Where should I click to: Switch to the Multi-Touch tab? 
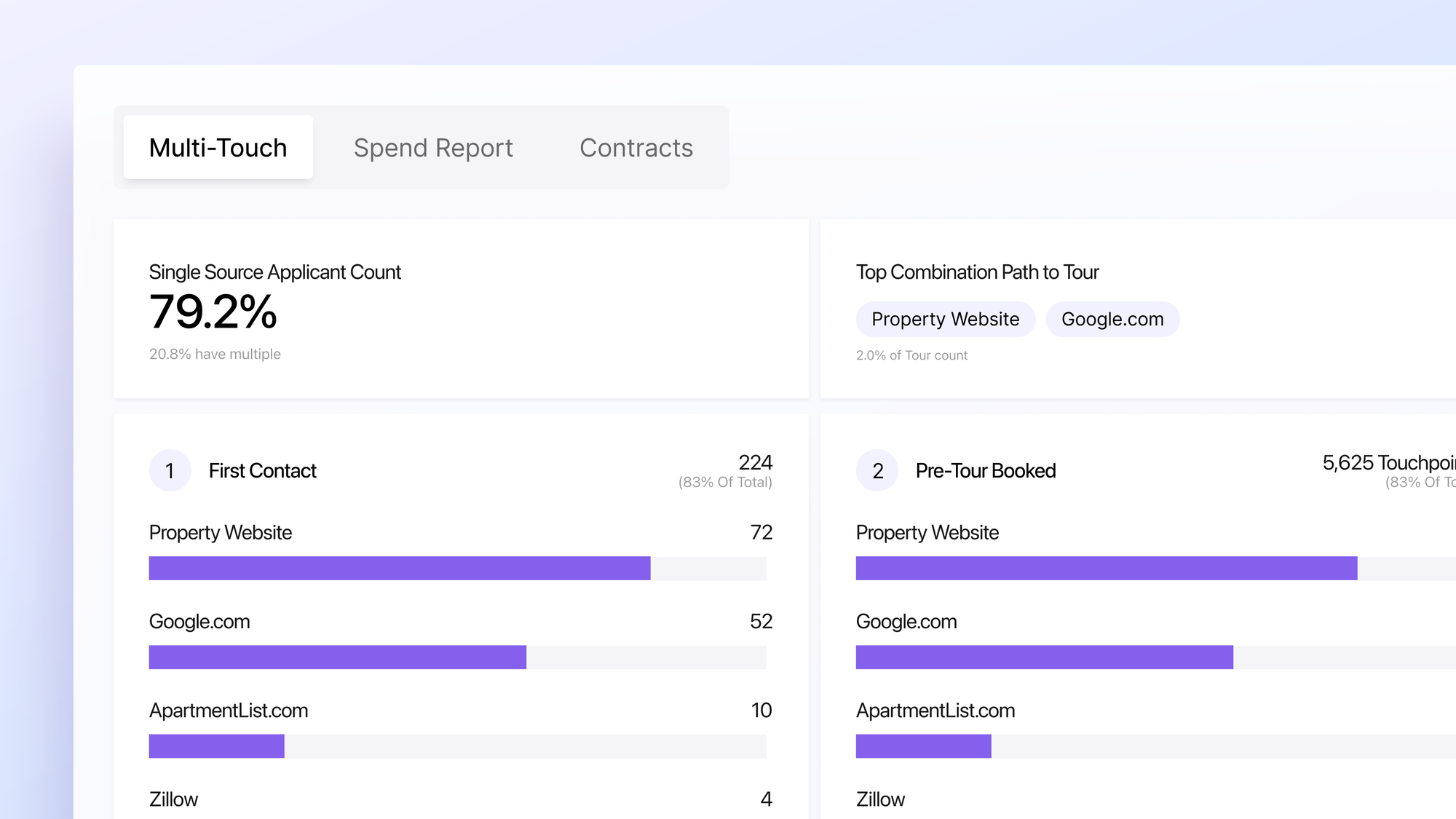click(218, 148)
